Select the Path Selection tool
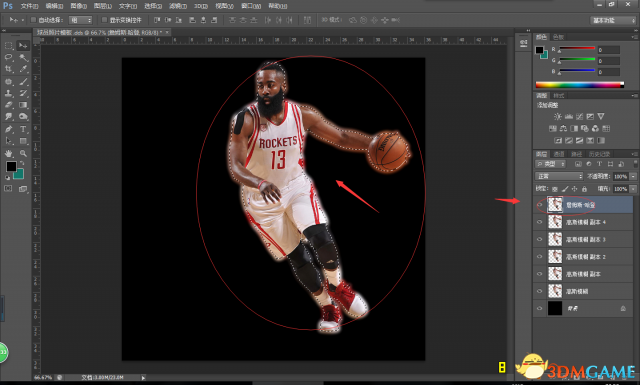This screenshot has width=640, height=385. (9, 141)
